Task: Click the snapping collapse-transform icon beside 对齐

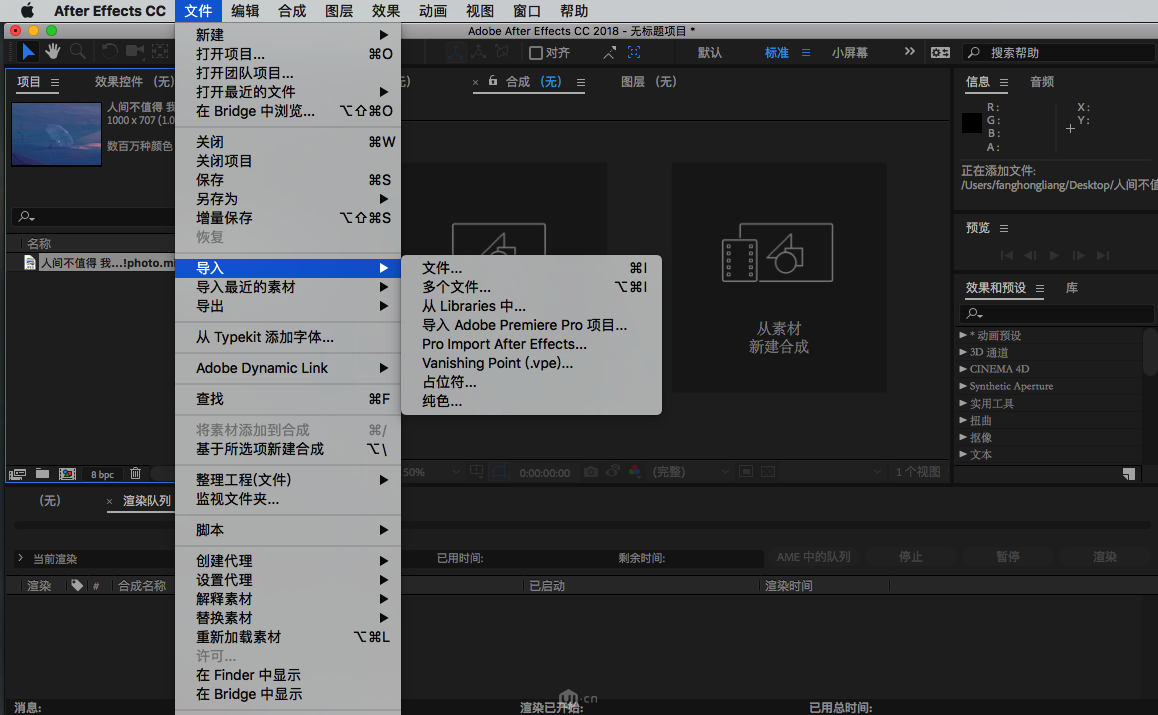Action: [x=609, y=52]
